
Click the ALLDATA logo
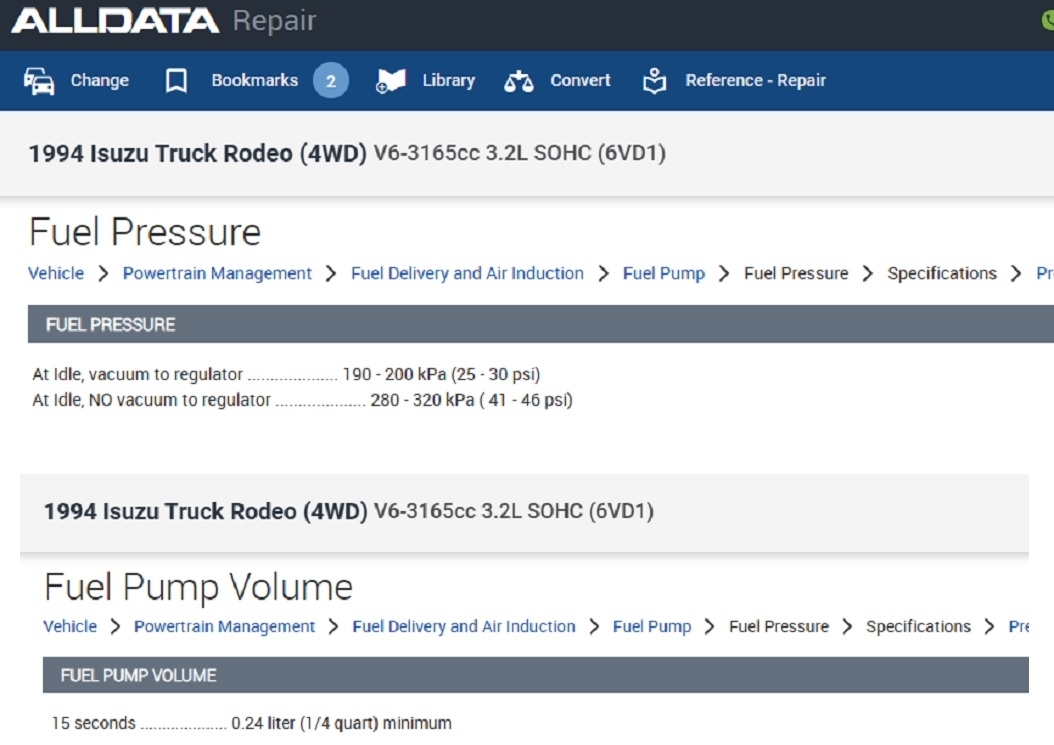click(114, 21)
